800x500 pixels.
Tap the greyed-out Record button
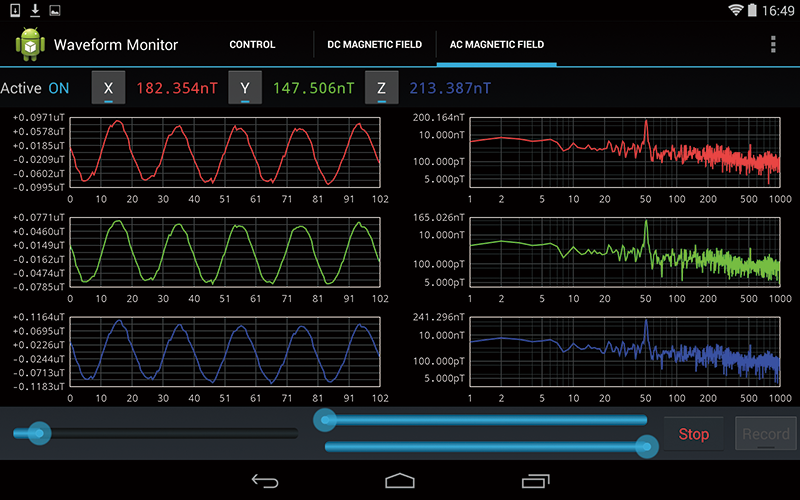[x=766, y=434]
